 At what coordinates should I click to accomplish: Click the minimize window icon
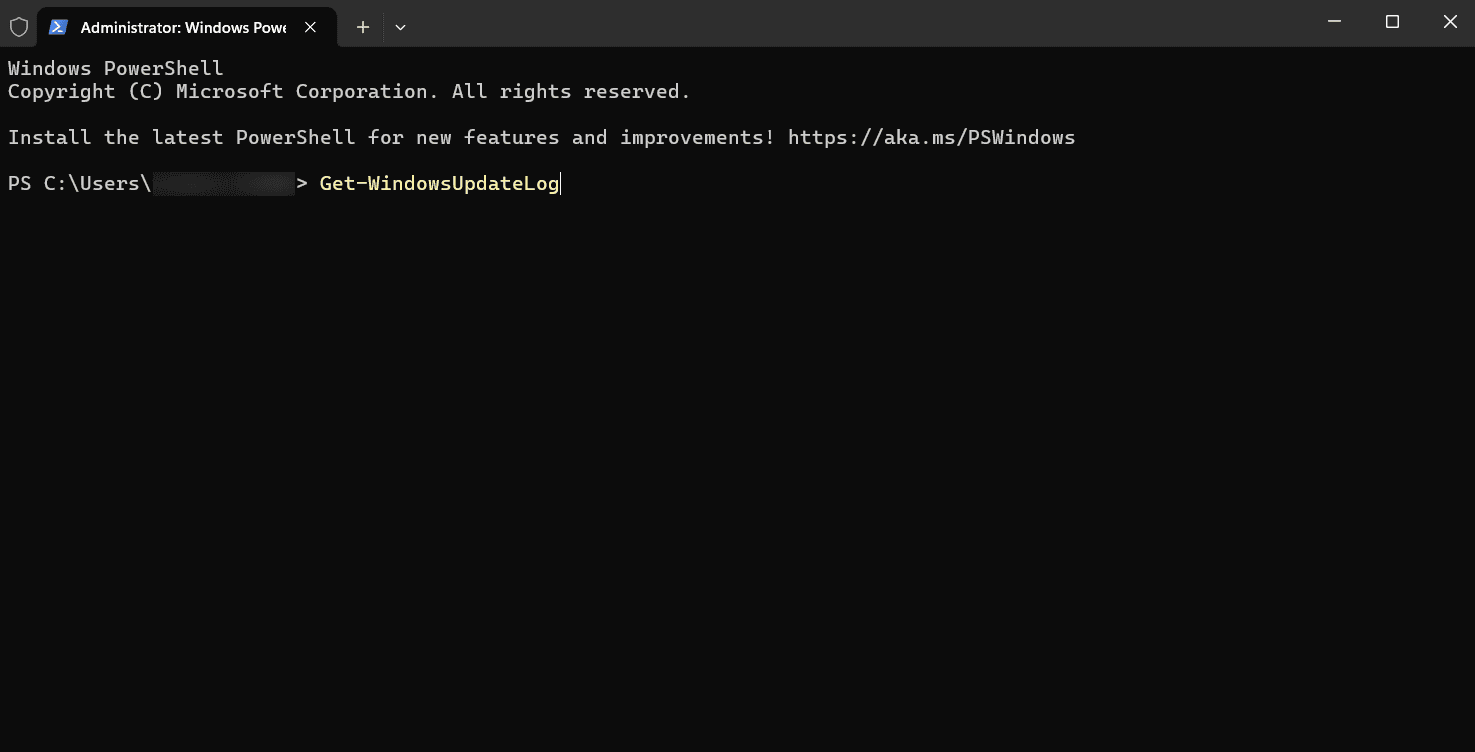pyautogui.click(x=1334, y=21)
